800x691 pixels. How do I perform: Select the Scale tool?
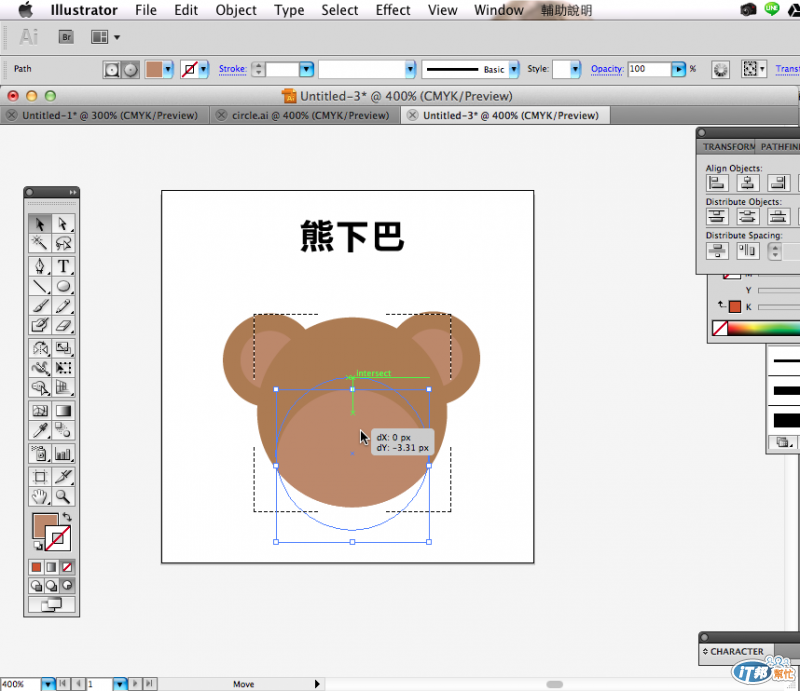click(x=63, y=348)
